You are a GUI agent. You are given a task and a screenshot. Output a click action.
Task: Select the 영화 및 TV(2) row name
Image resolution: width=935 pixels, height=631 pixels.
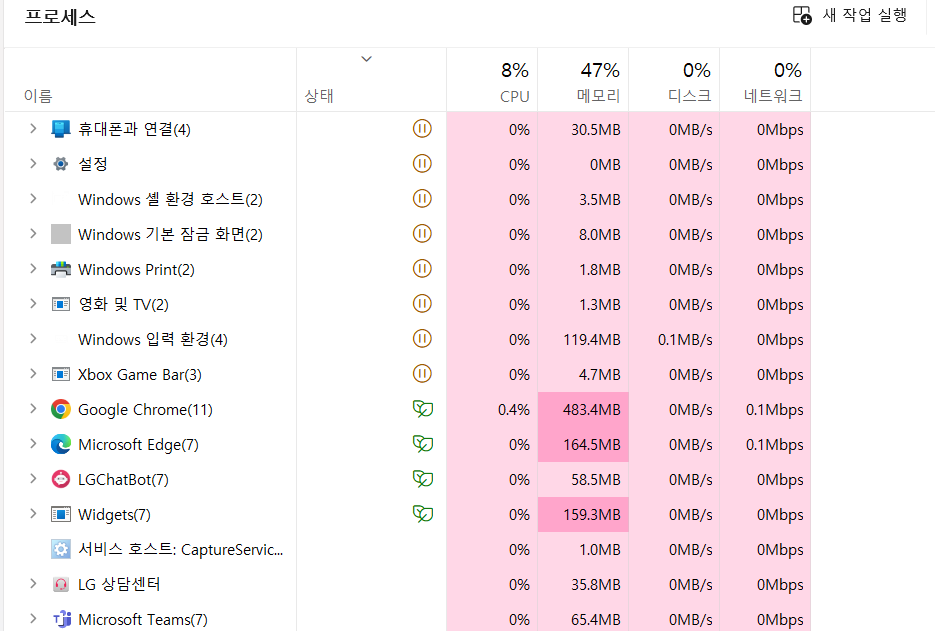pos(123,304)
